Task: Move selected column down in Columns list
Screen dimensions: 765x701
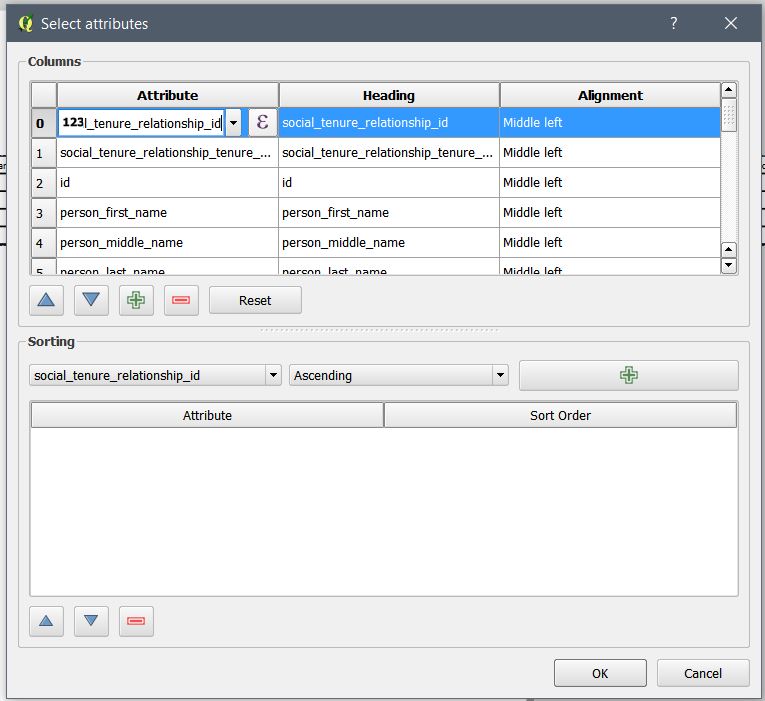Action: 91,301
